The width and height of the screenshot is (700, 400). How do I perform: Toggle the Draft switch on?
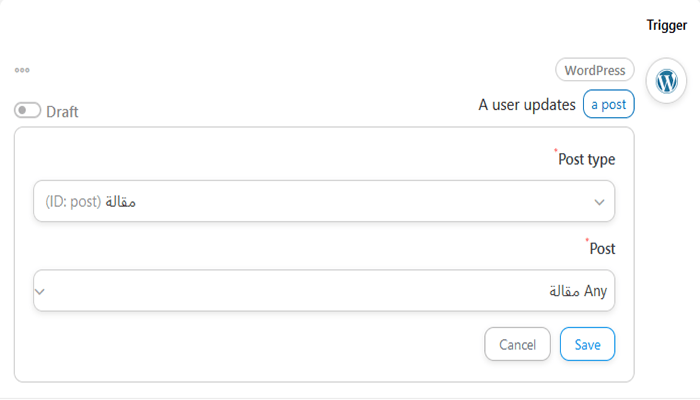[27, 111]
